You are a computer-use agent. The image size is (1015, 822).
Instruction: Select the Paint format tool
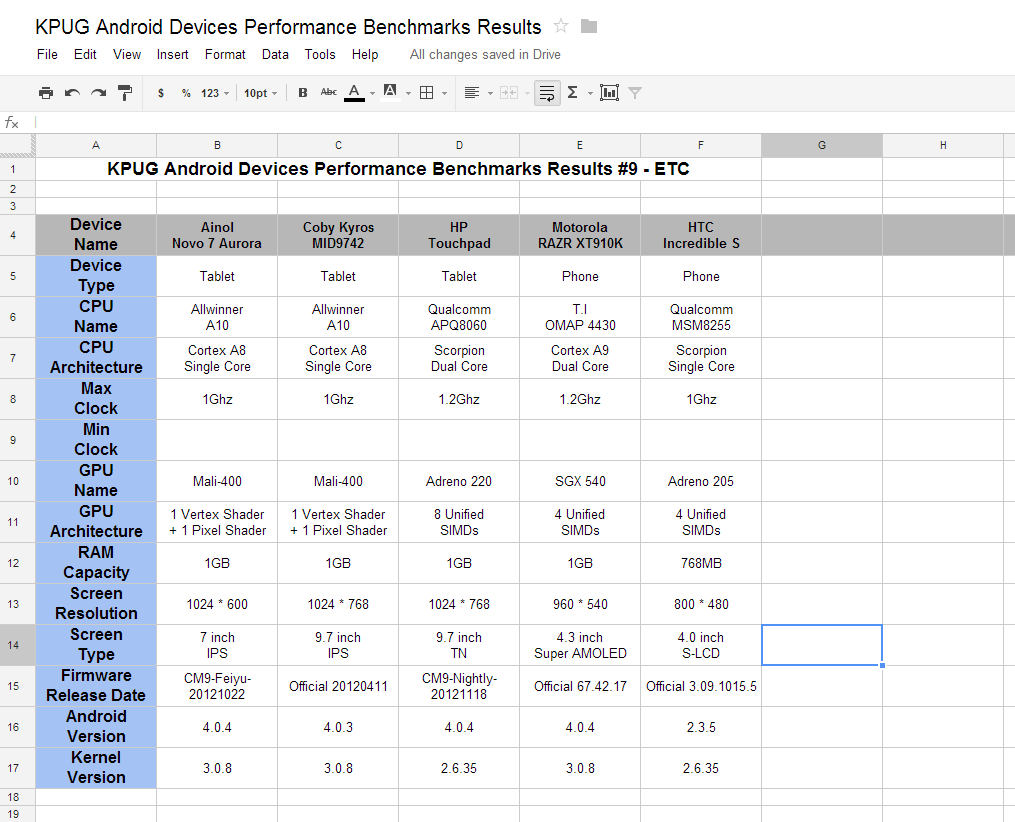(x=125, y=93)
